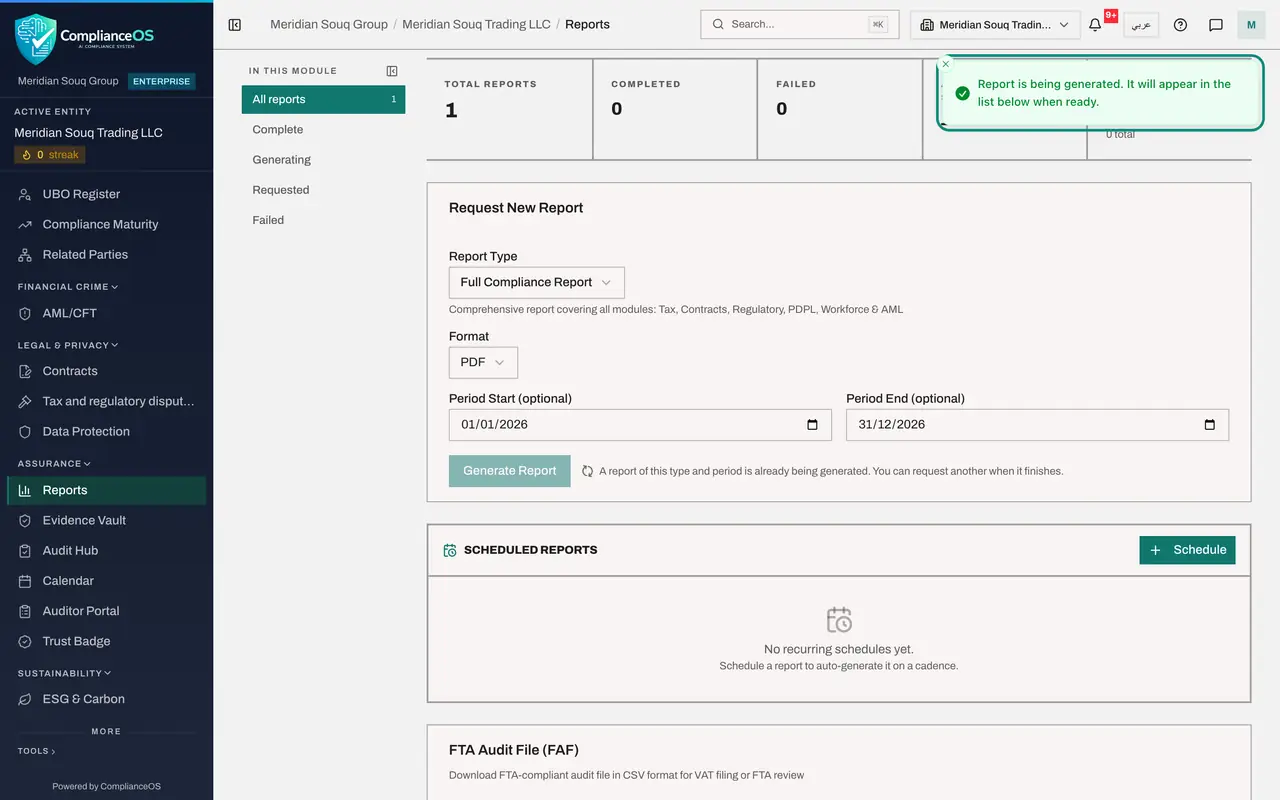Open the help question mark icon
The width and height of the screenshot is (1280, 800).
[1180, 25]
